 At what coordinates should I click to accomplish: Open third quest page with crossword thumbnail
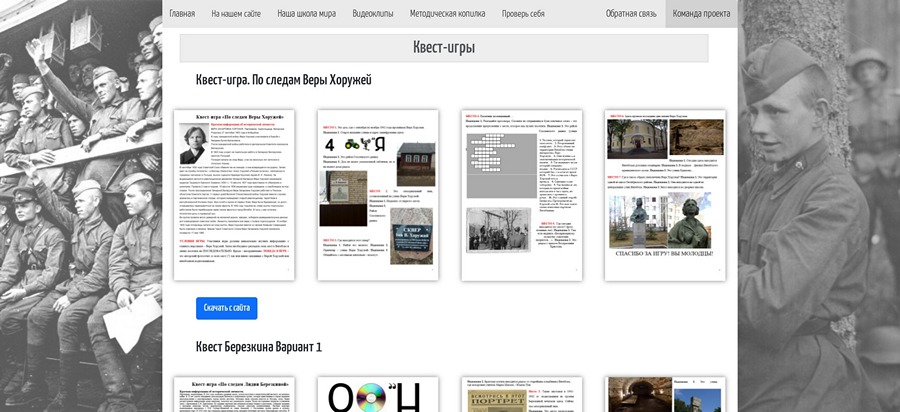coord(522,195)
